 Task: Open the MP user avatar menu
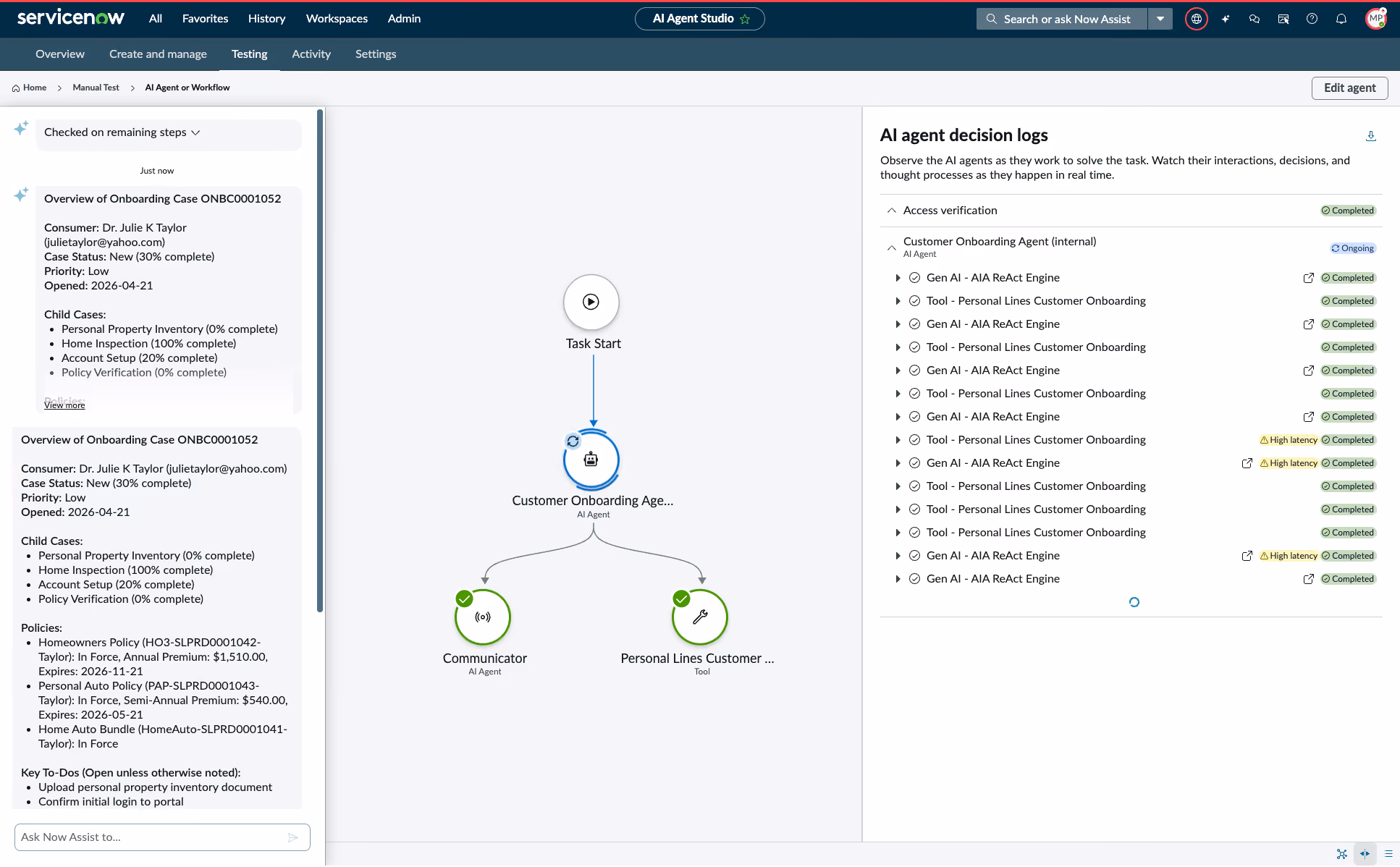tap(1375, 19)
